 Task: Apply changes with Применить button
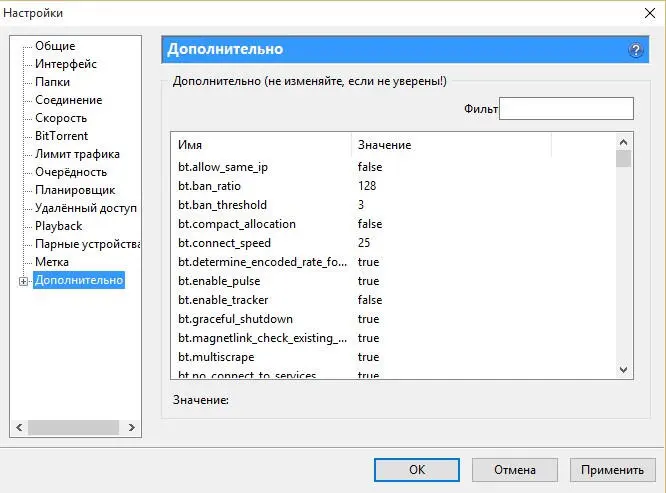click(x=612, y=470)
